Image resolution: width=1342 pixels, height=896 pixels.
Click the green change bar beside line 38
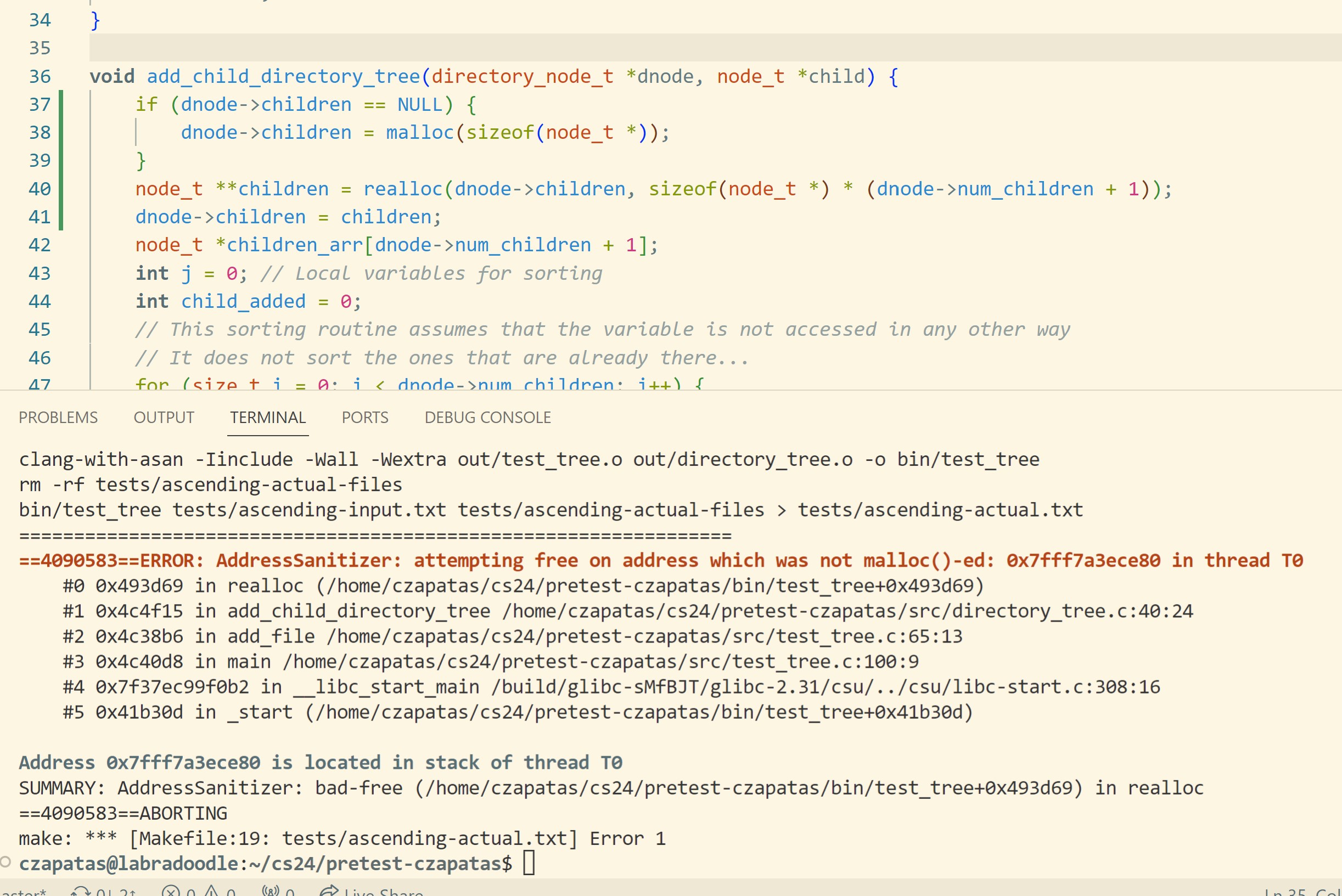pyautogui.click(x=61, y=133)
